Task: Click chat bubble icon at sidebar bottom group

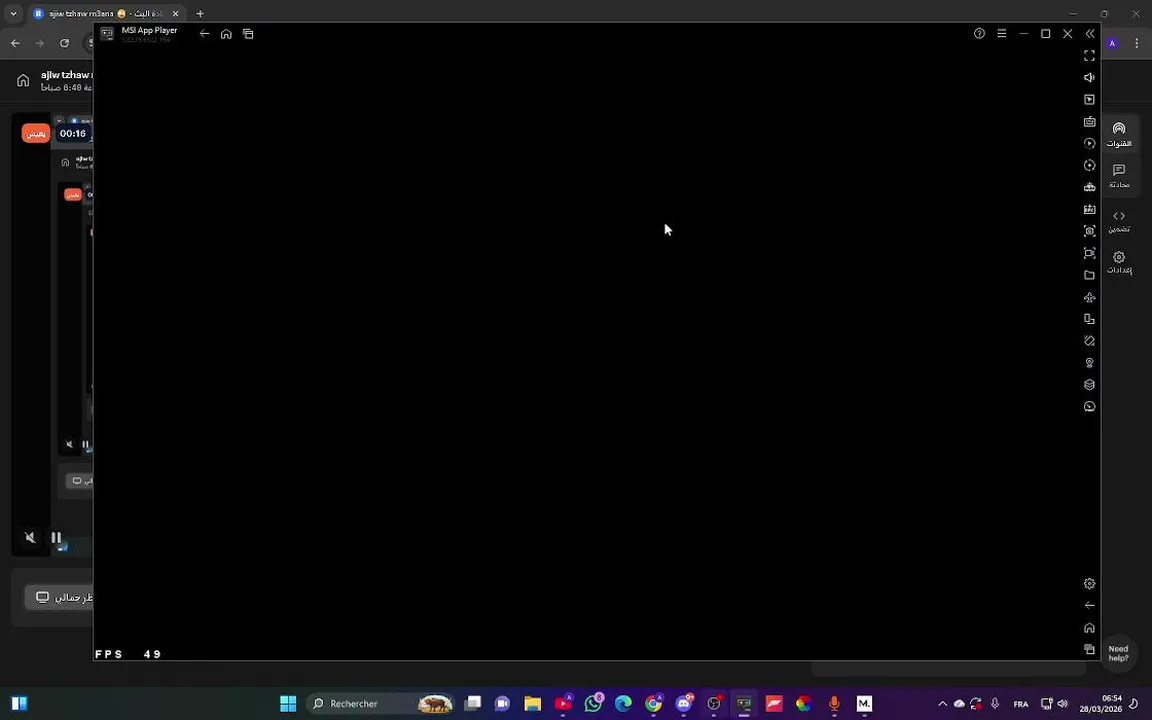Action: pos(1090,406)
